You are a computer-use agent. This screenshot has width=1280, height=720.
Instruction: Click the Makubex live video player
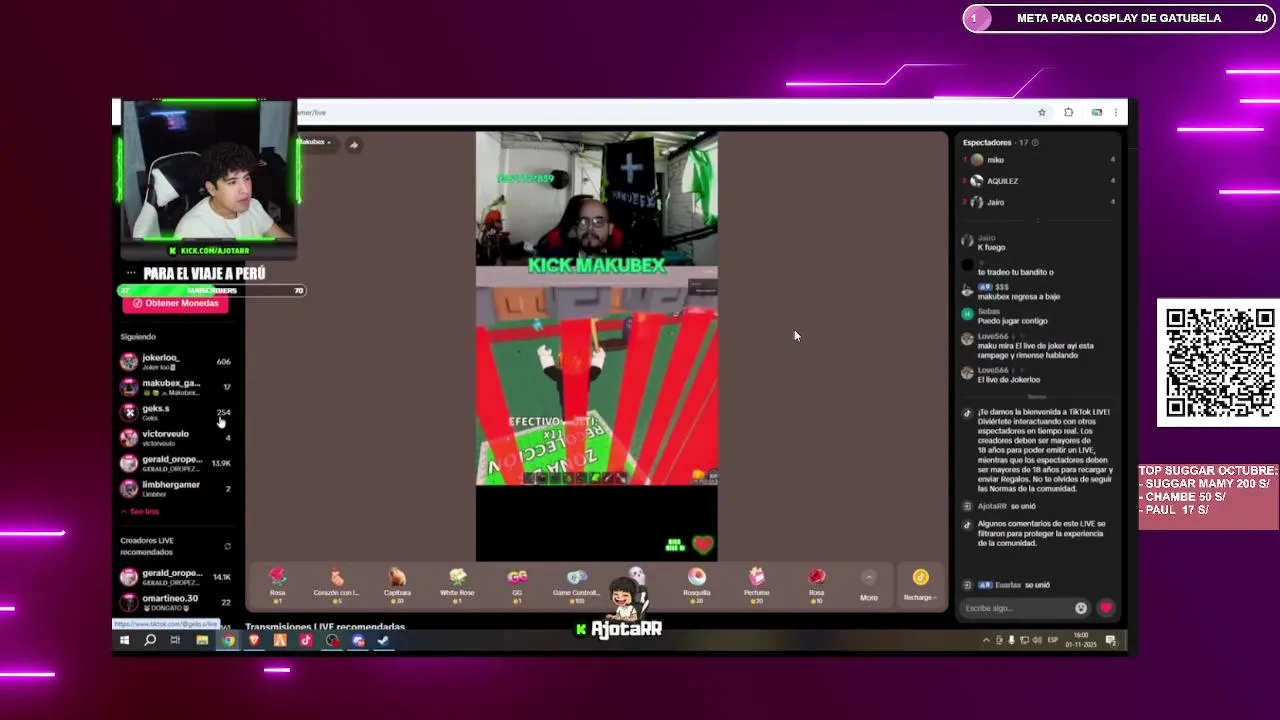click(x=597, y=346)
